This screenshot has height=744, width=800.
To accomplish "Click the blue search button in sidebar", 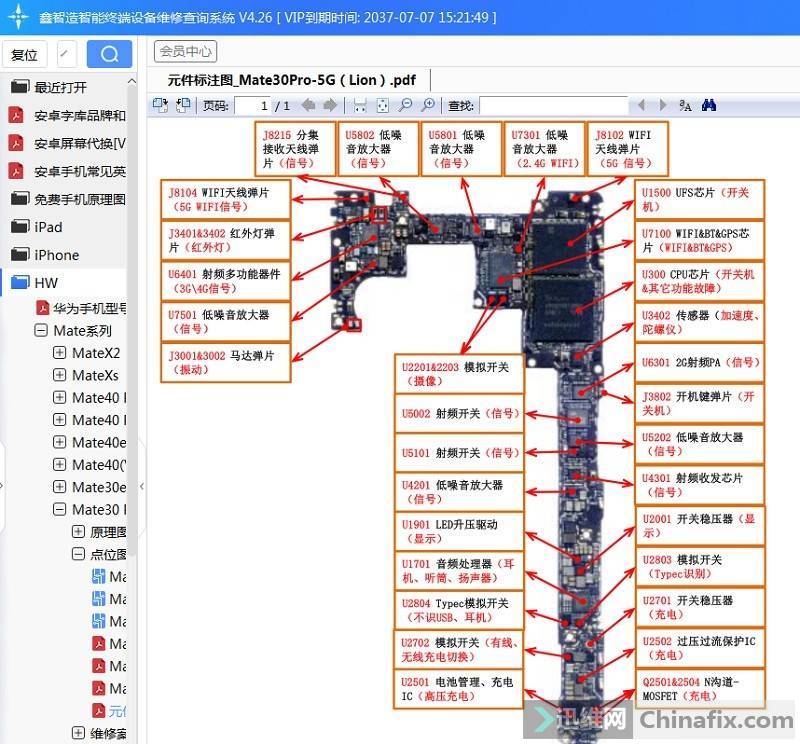I will 109,54.
